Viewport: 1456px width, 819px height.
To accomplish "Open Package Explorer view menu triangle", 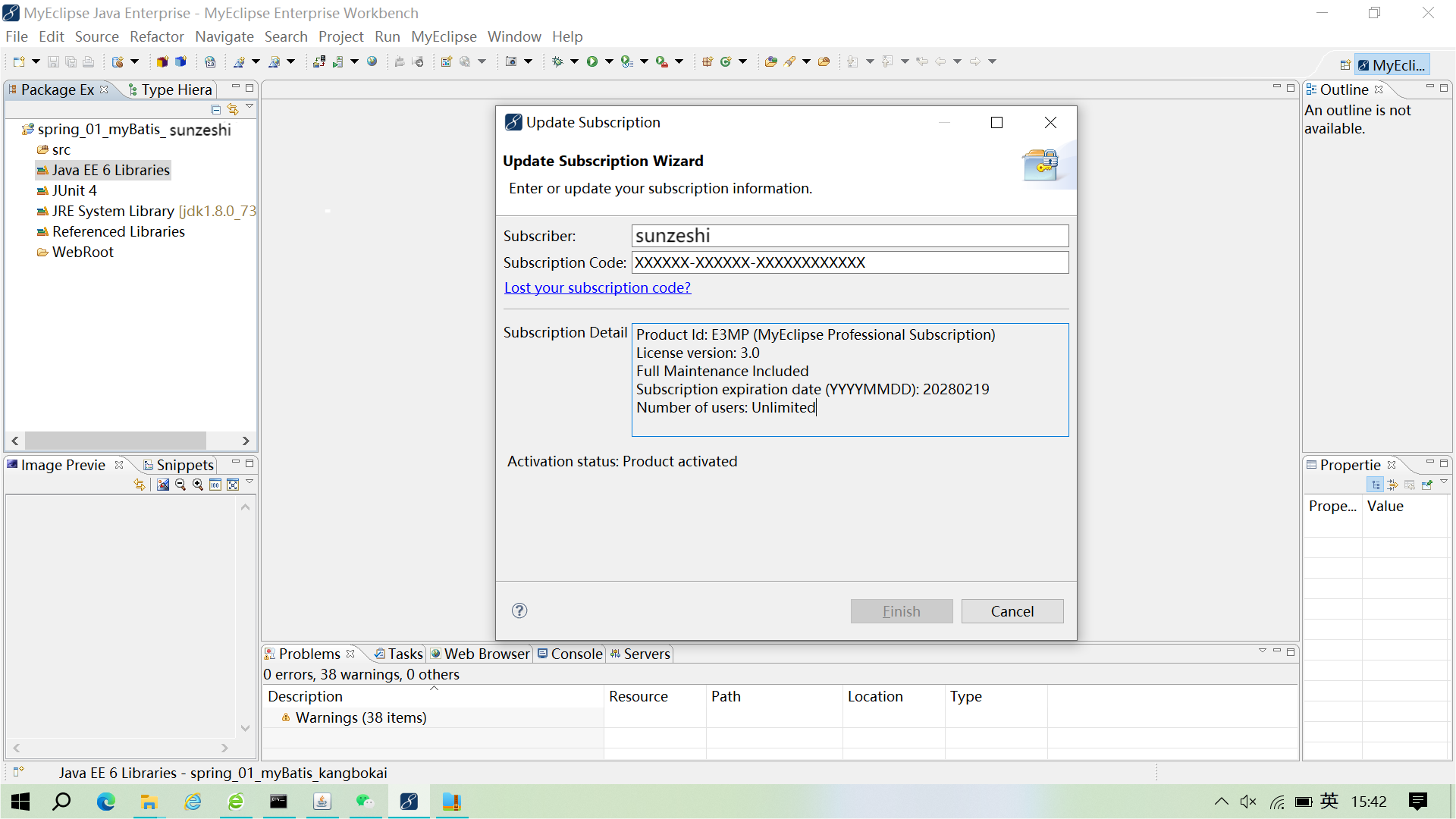I will coord(249,108).
